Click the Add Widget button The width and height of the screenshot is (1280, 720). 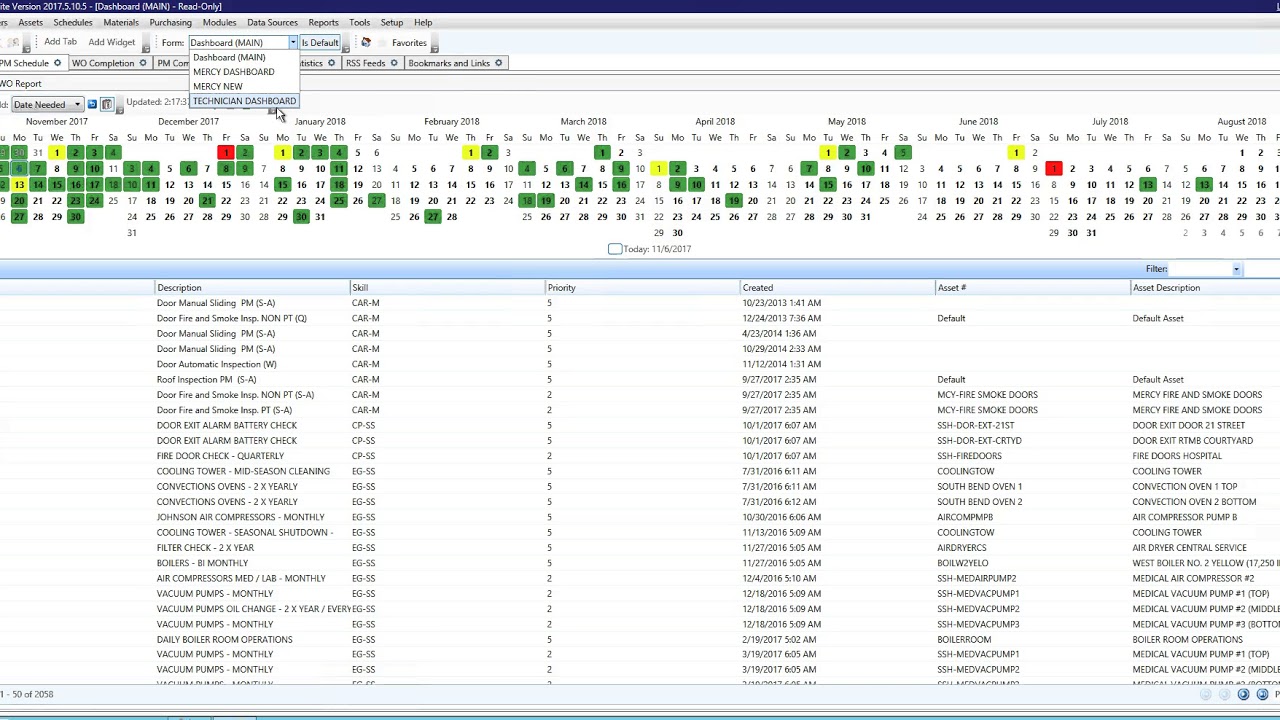[x=111, y=42]
